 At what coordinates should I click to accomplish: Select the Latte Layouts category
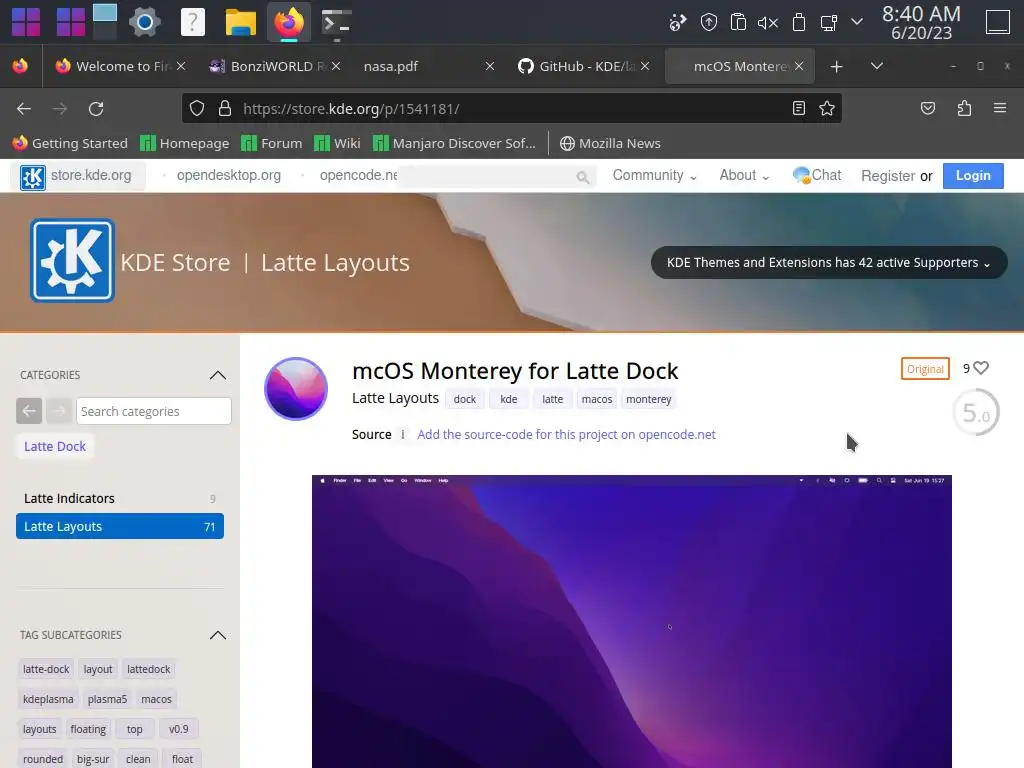pyautogui.click(x=120, y=526)
